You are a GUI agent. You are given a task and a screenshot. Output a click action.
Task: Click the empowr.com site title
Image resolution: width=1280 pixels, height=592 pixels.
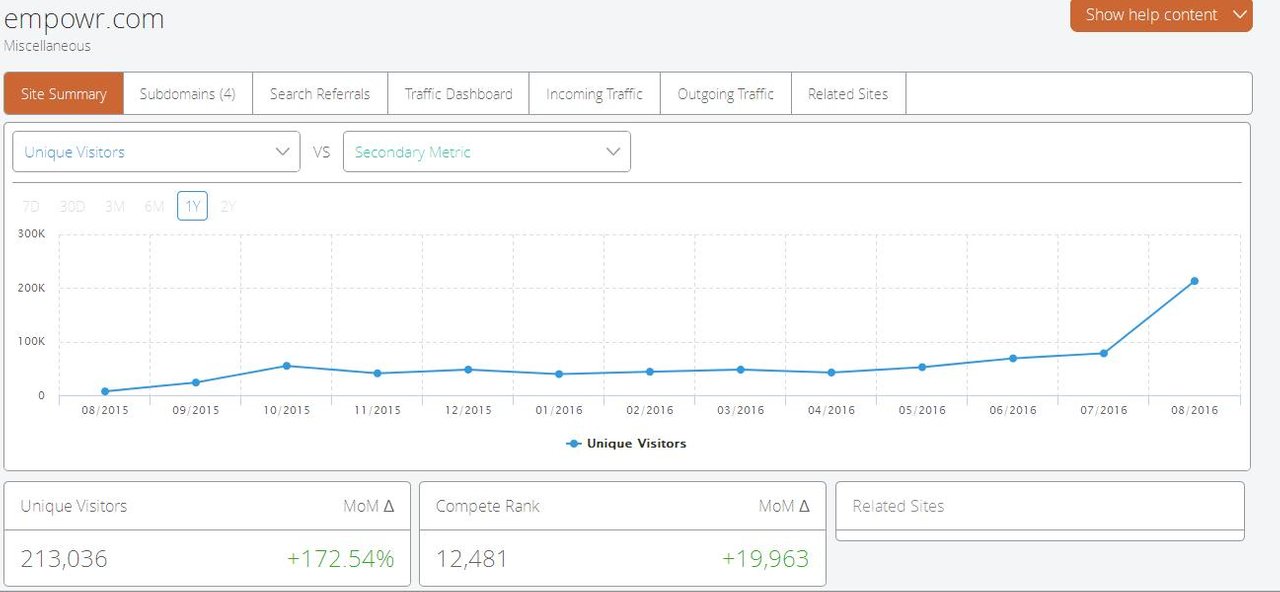click(84, 19)
